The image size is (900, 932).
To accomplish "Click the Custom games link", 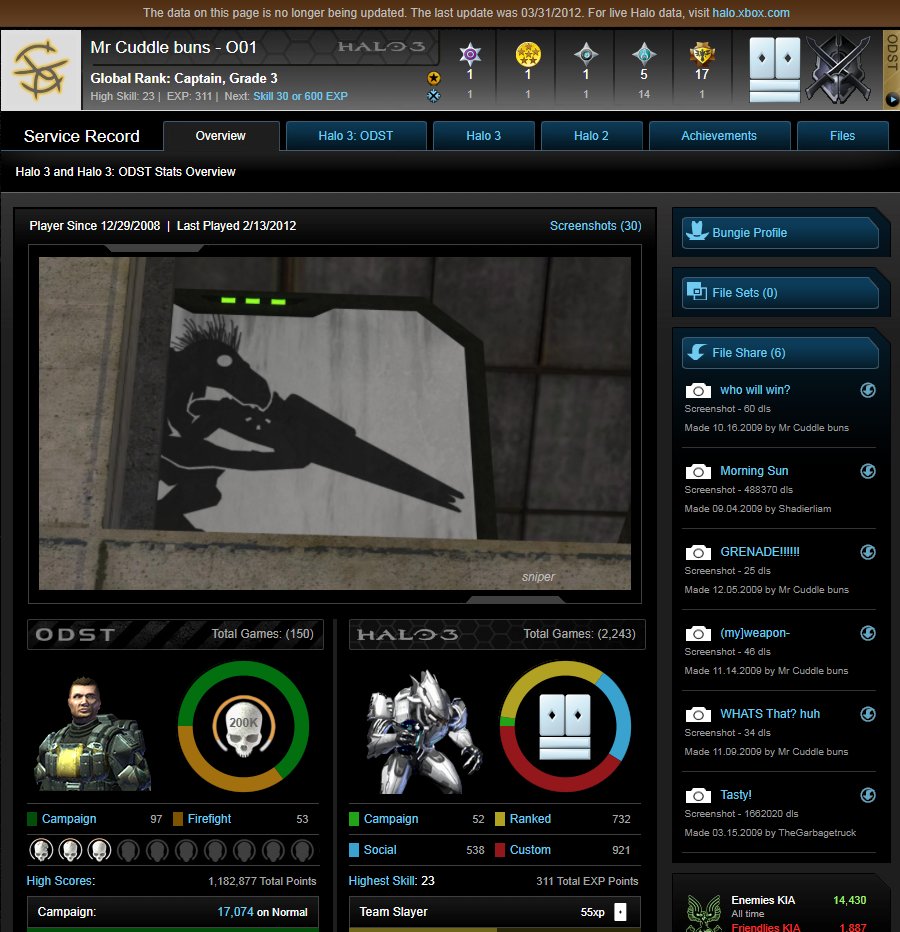I will coord(530,850).
